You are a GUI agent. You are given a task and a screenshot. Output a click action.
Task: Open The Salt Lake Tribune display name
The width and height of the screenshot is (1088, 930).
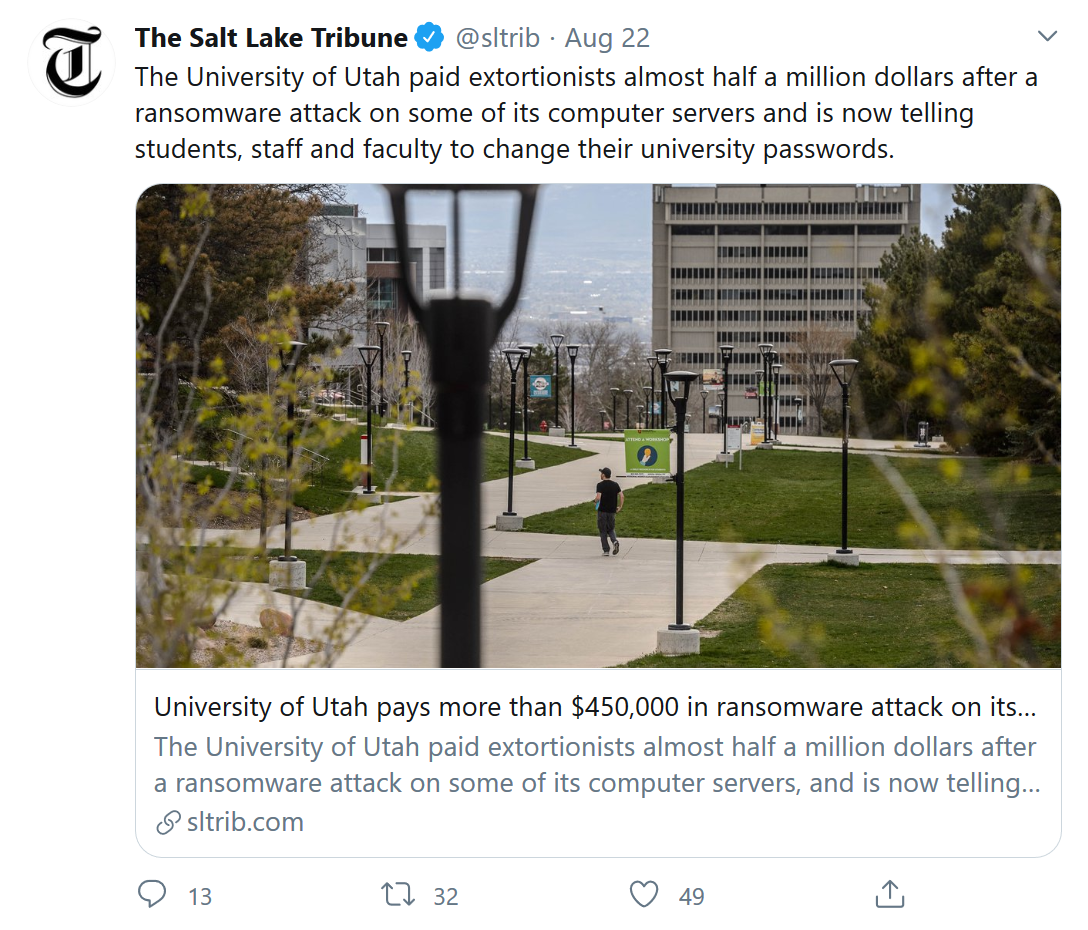click(x=271, y=38)
